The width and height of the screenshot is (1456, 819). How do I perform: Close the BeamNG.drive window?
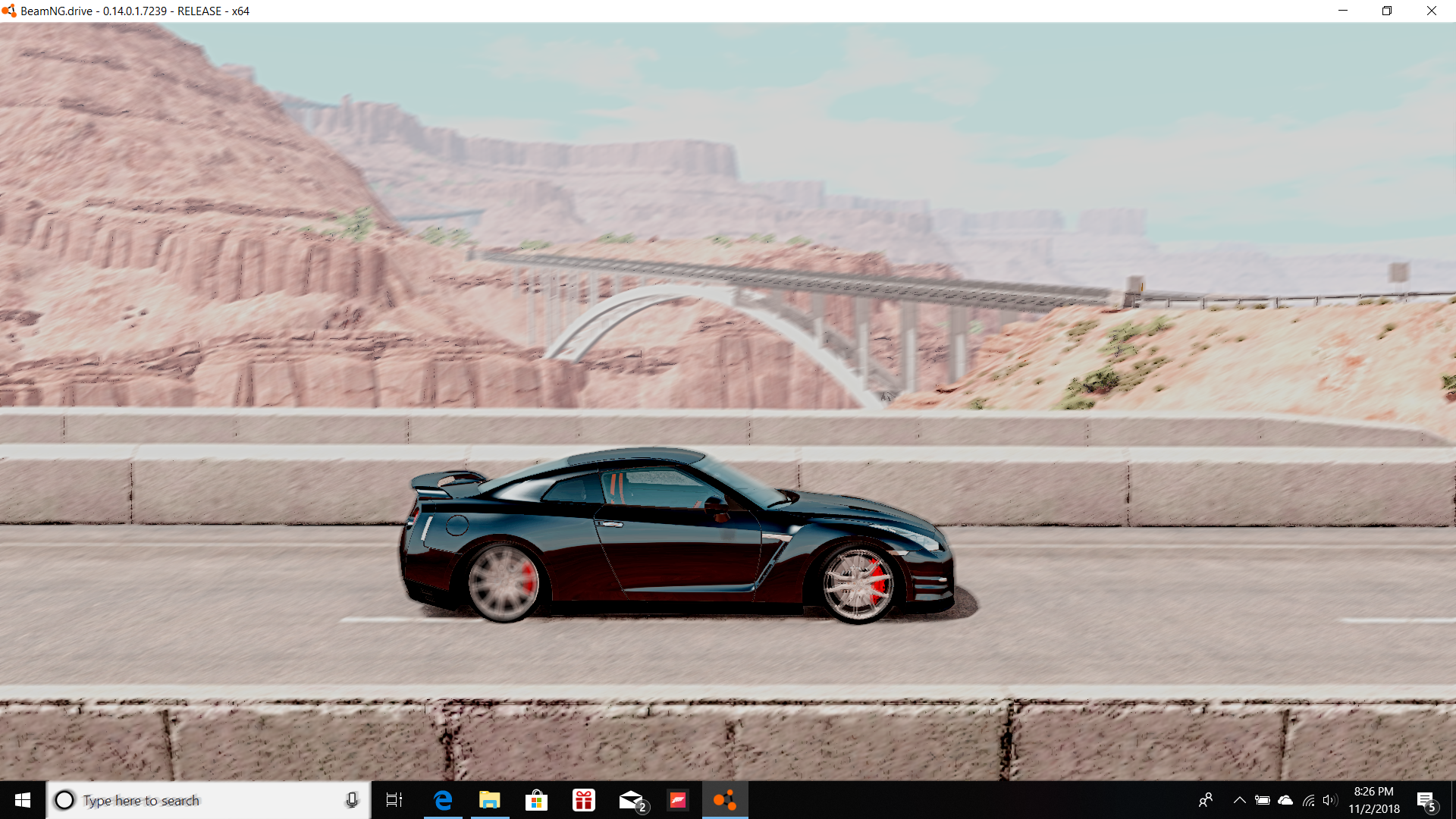pyautogui.click(x=1432, y=11)
